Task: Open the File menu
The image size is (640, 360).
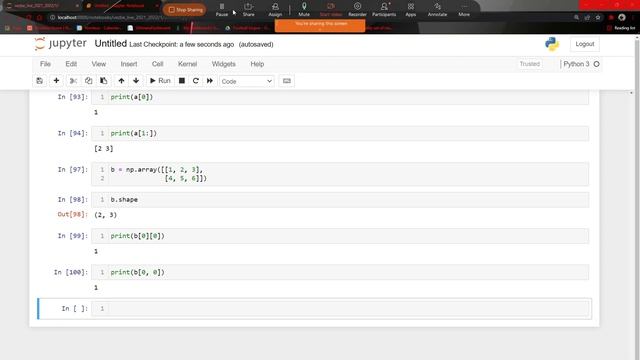Action: (x=45, y=64)
